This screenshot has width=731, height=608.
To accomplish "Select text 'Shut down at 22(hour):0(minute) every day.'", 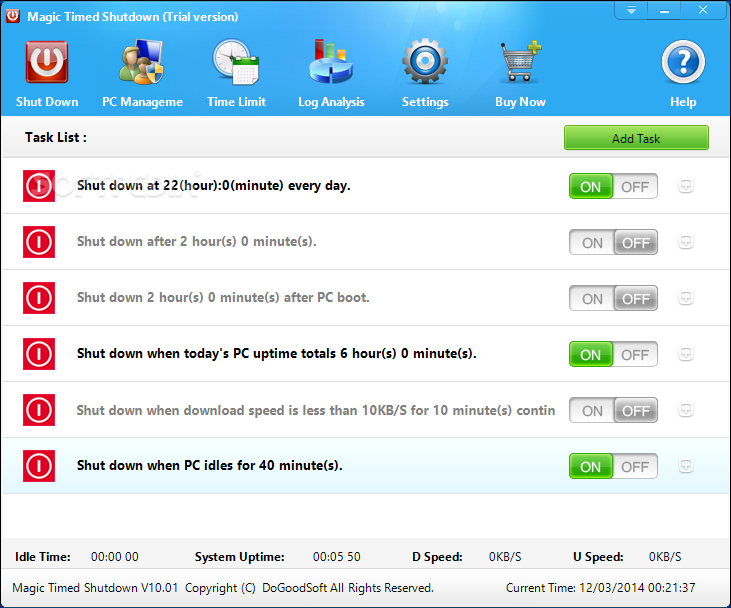I will tap(214, 186).
